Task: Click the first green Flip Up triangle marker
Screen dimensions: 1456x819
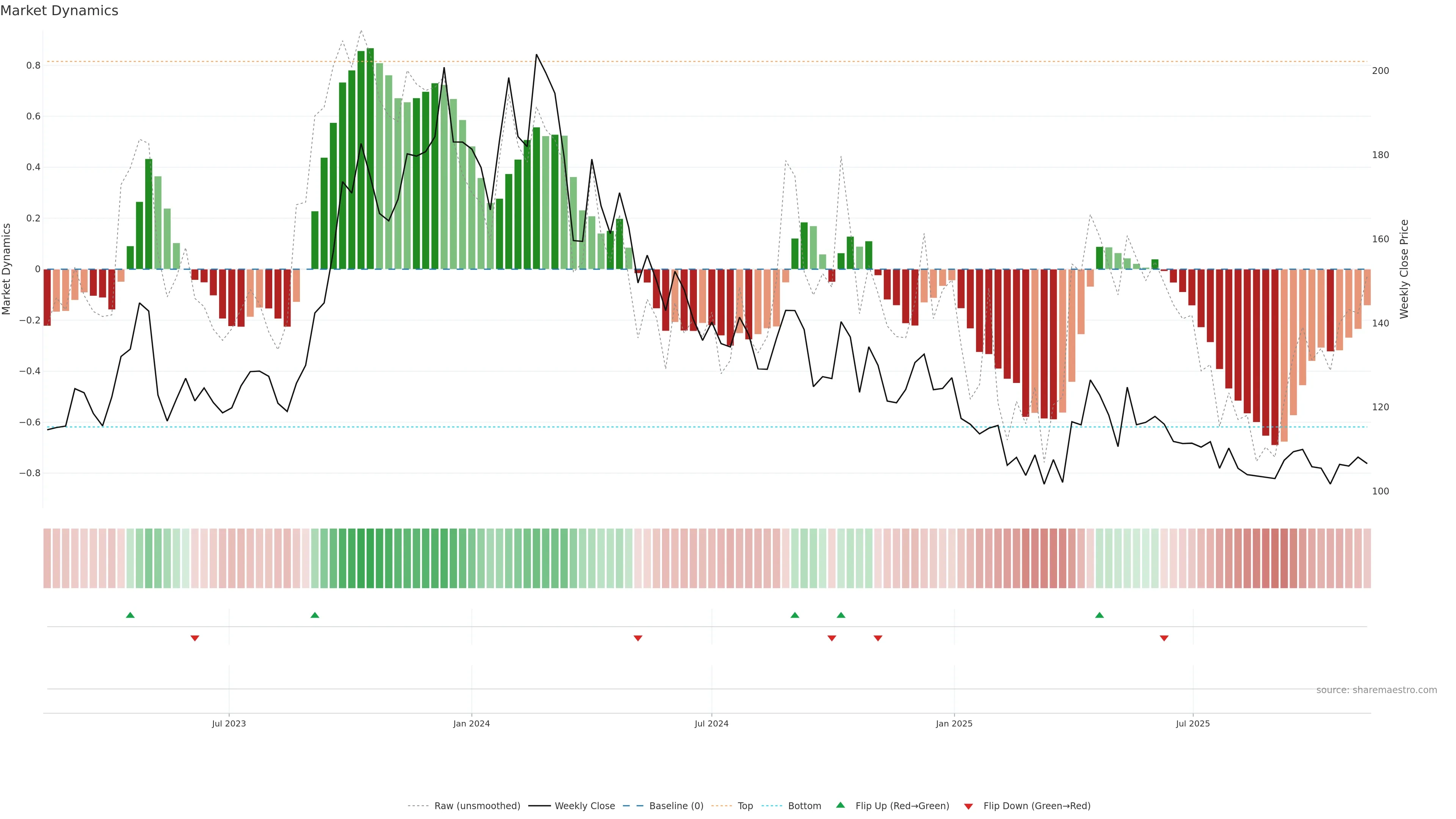Action: [x=130, y=615]
